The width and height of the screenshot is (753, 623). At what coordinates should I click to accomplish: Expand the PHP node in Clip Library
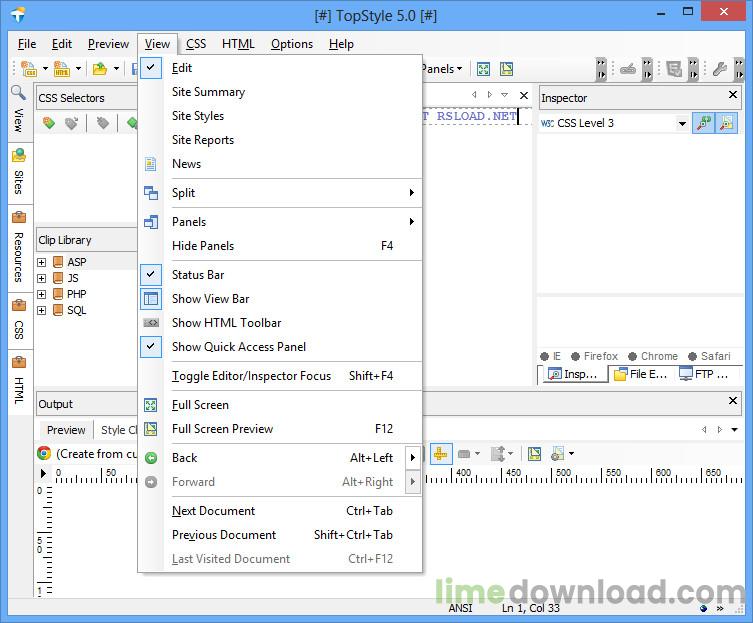click(x=42, y=295)
